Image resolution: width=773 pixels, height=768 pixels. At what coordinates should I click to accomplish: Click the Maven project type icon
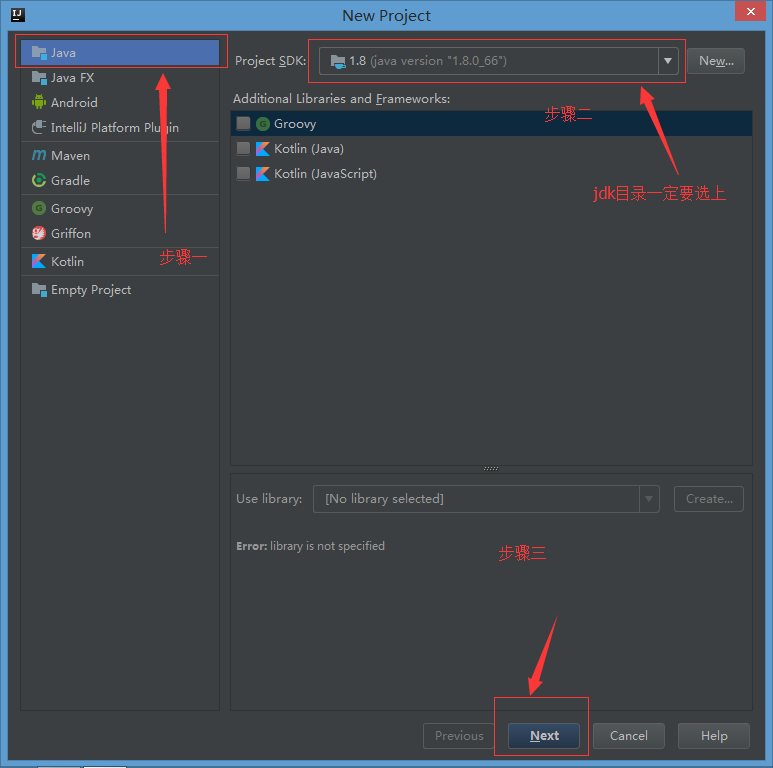(39, 155)
